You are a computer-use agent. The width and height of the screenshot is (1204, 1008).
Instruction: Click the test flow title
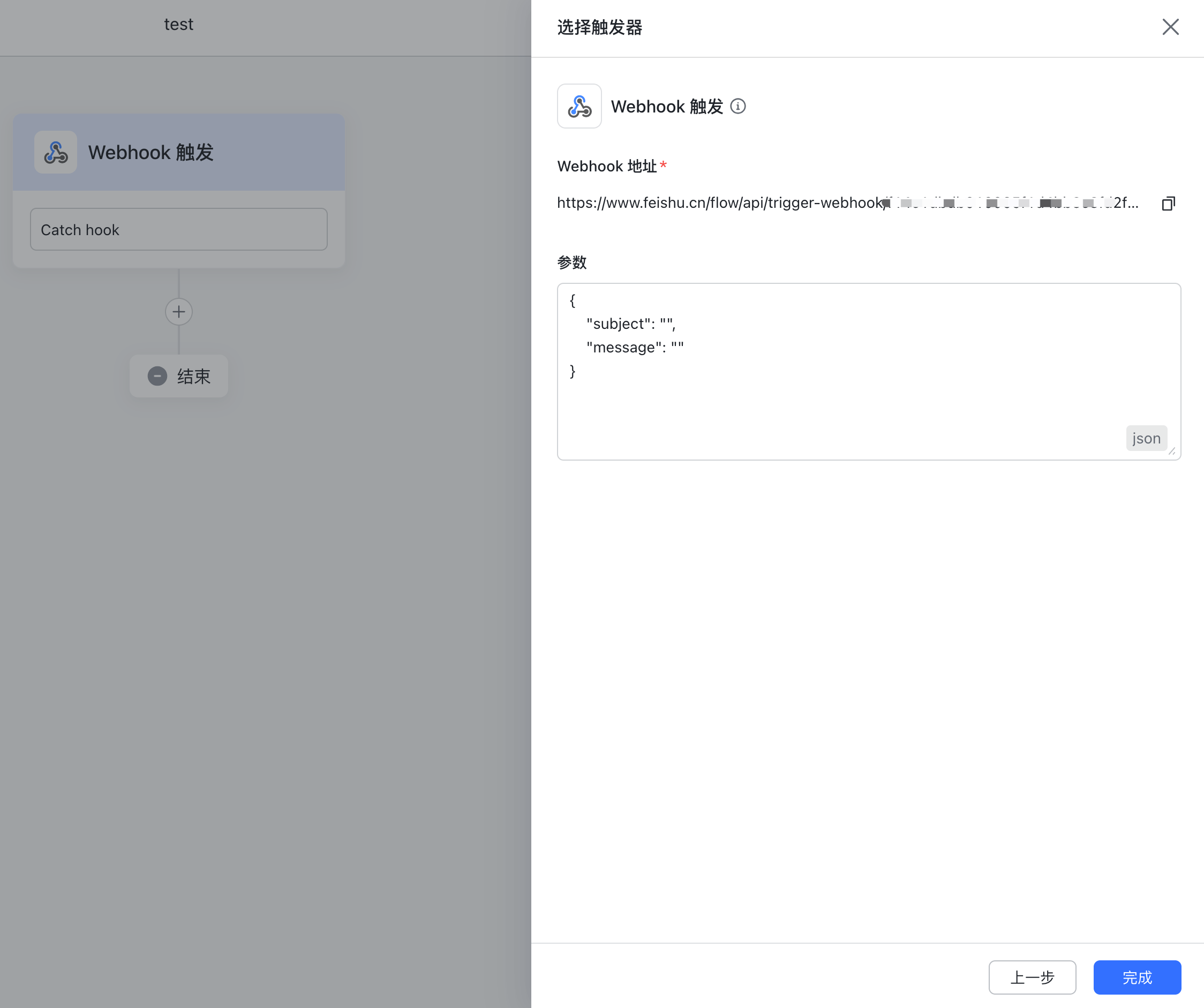point(178,24)
